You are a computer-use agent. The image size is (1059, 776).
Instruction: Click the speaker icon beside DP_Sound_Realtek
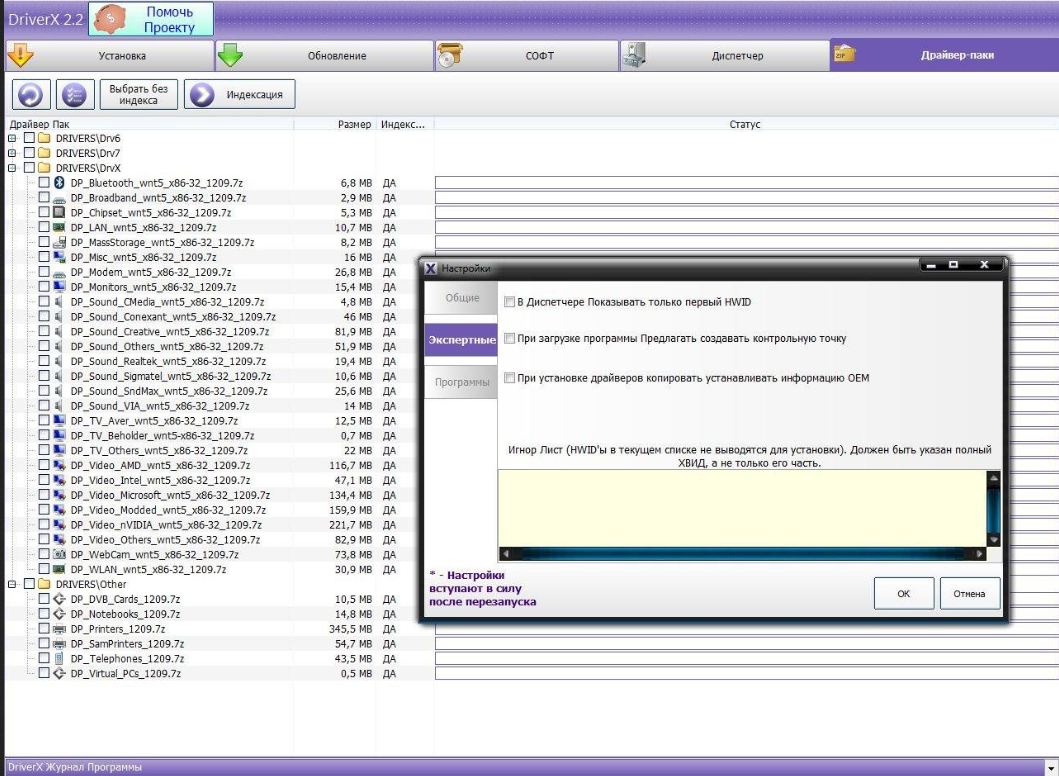59,361
